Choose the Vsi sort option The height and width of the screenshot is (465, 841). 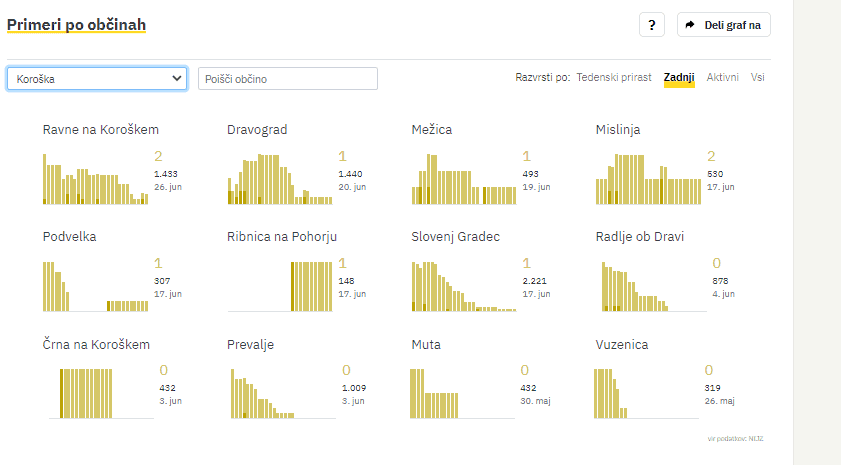click(x=759, y=77)
